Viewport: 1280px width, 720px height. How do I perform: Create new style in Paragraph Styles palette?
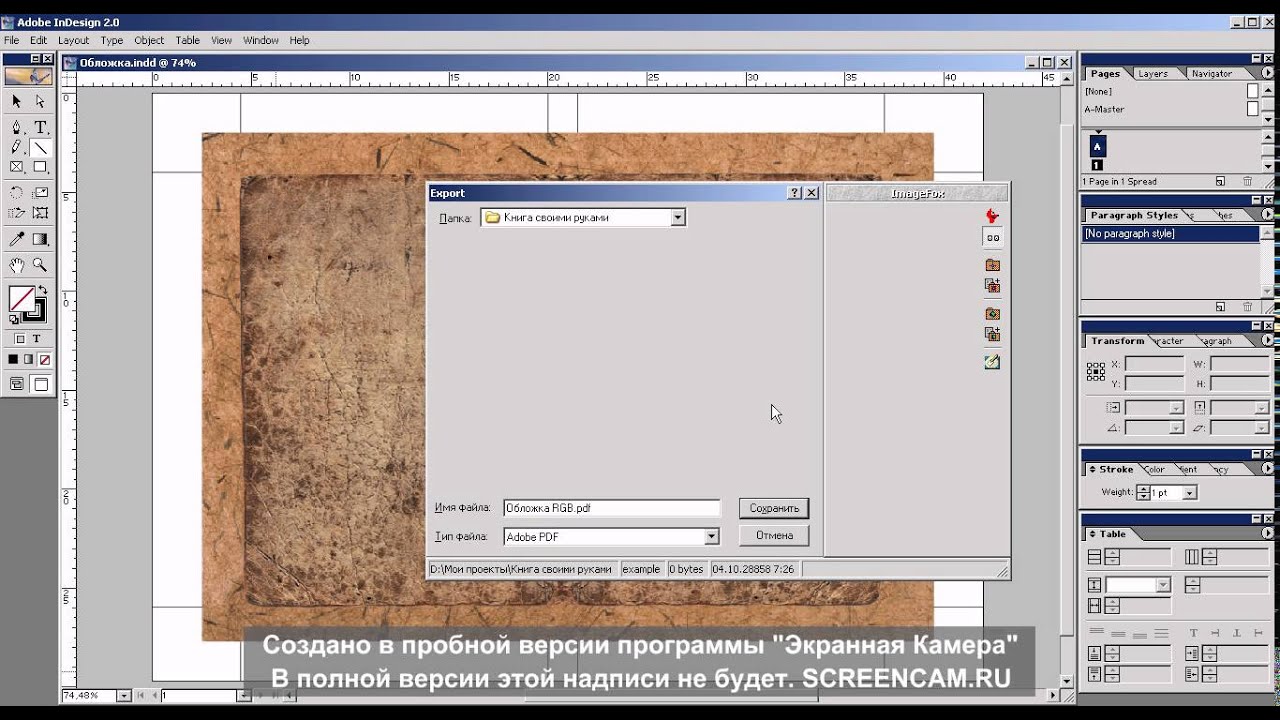click(x=1220, y=307)
